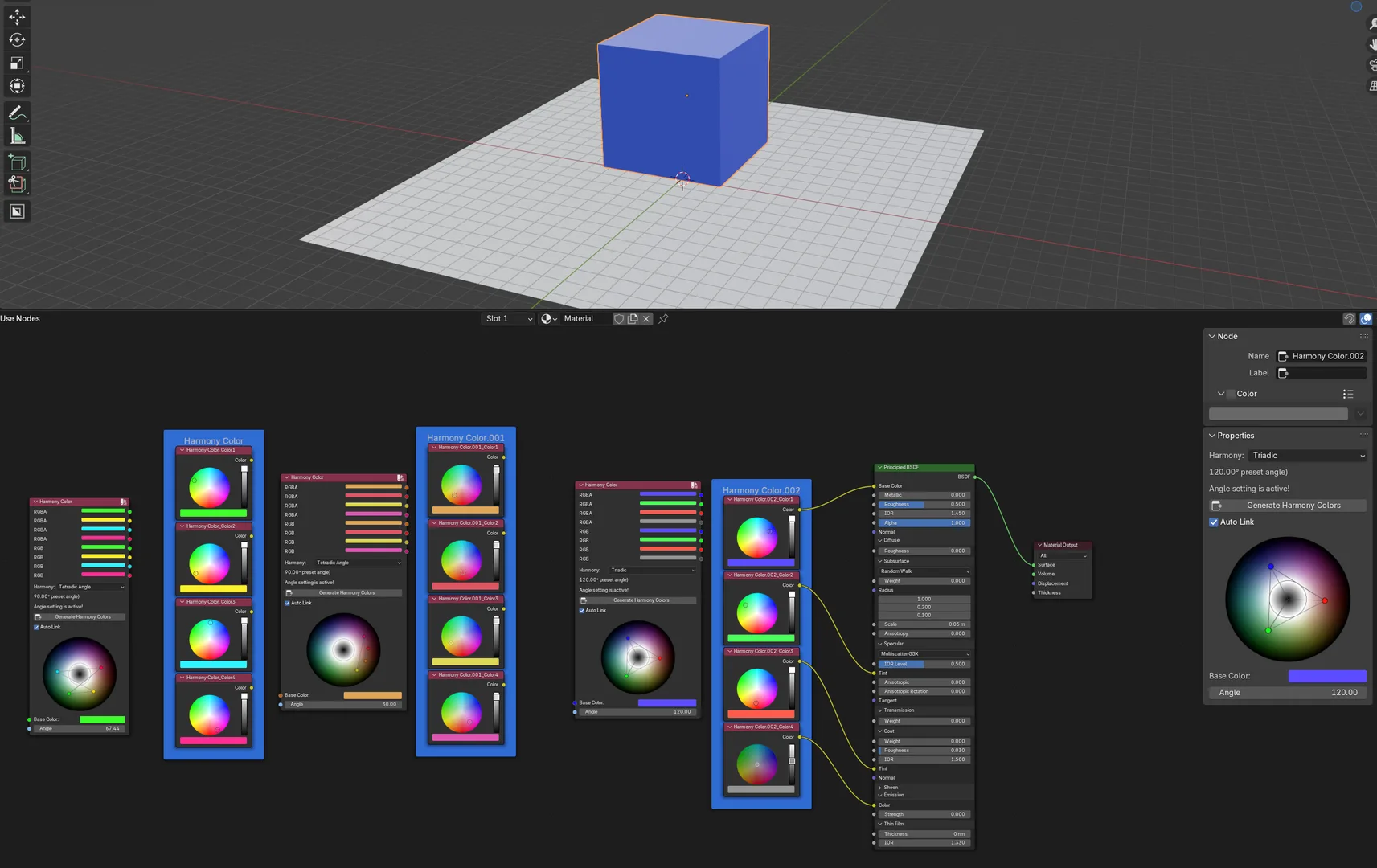Open Multiscatter GGX dropdown in Principled BSDF
1377x868 pixels.
pyautogui.click(x=924, y=654)
